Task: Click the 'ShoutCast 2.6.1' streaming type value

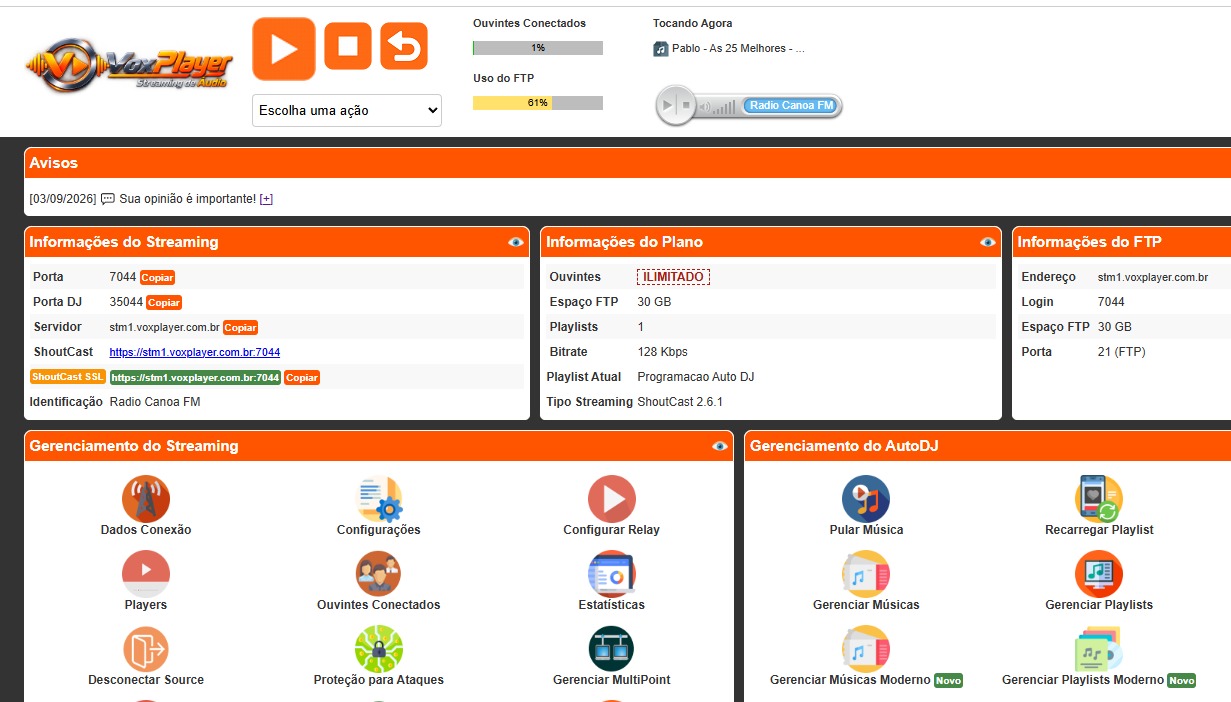Action: pyautogui.click(x=680, y=402)
